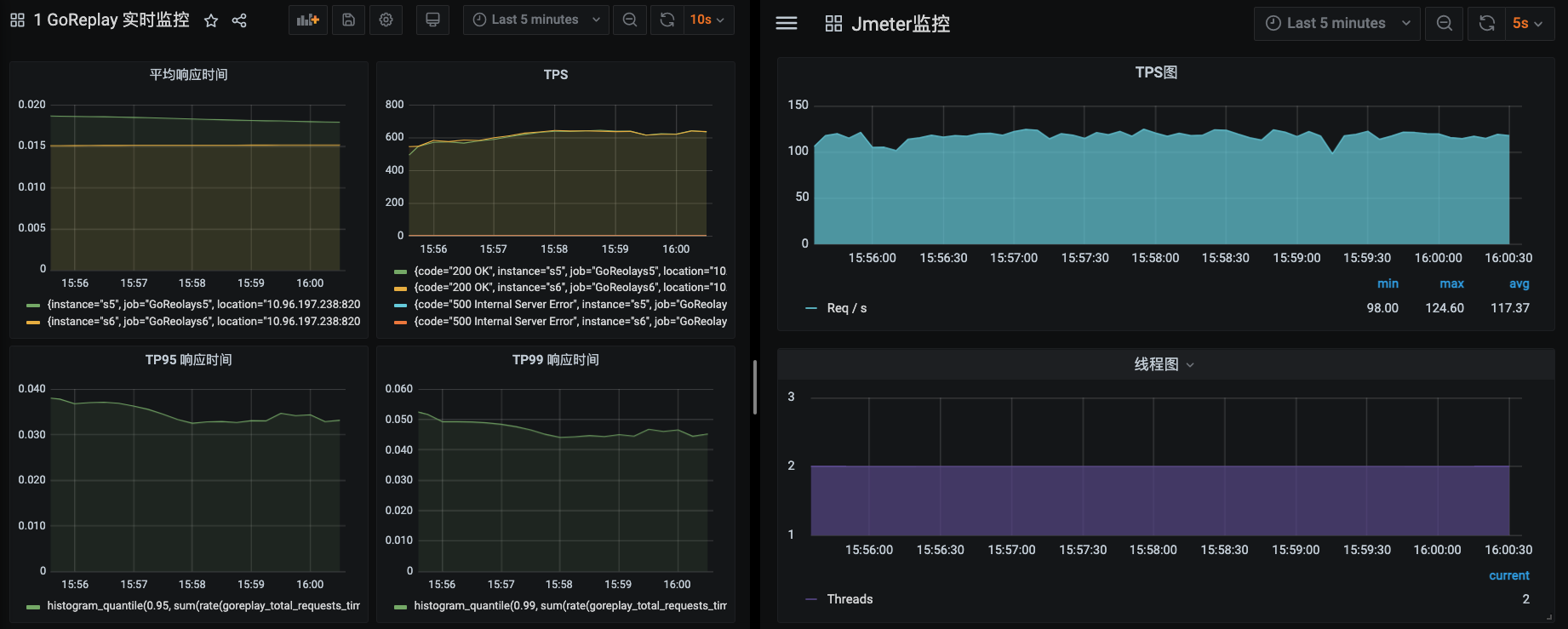This screenshot has width=1568, height=629.
Task: Open Jmeter 5s refresh interval dropdown
Action: (1529, 23)
